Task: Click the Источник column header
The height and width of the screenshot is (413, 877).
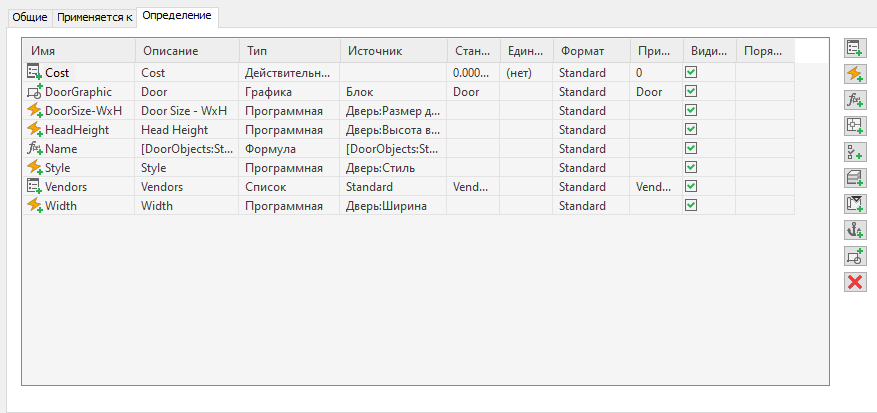Action: (374, 50)
